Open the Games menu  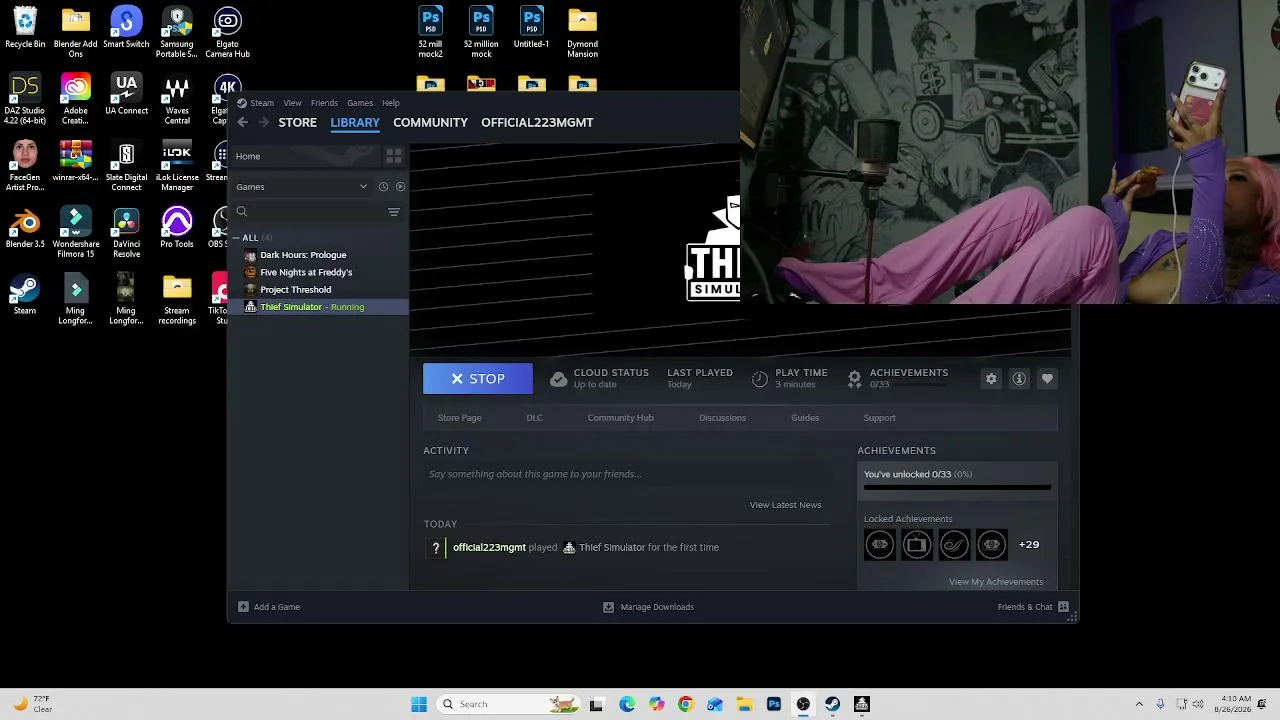click(360, 103)
